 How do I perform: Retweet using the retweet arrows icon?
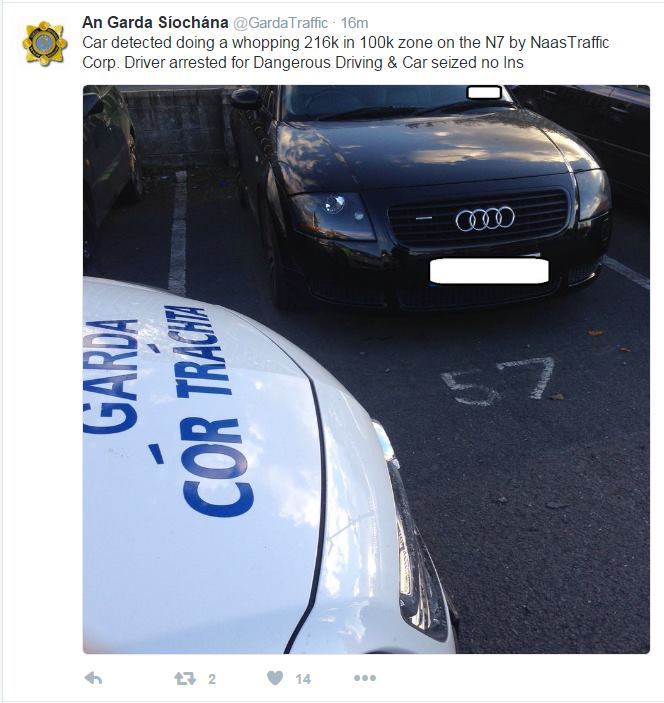[x=185, y=678]
